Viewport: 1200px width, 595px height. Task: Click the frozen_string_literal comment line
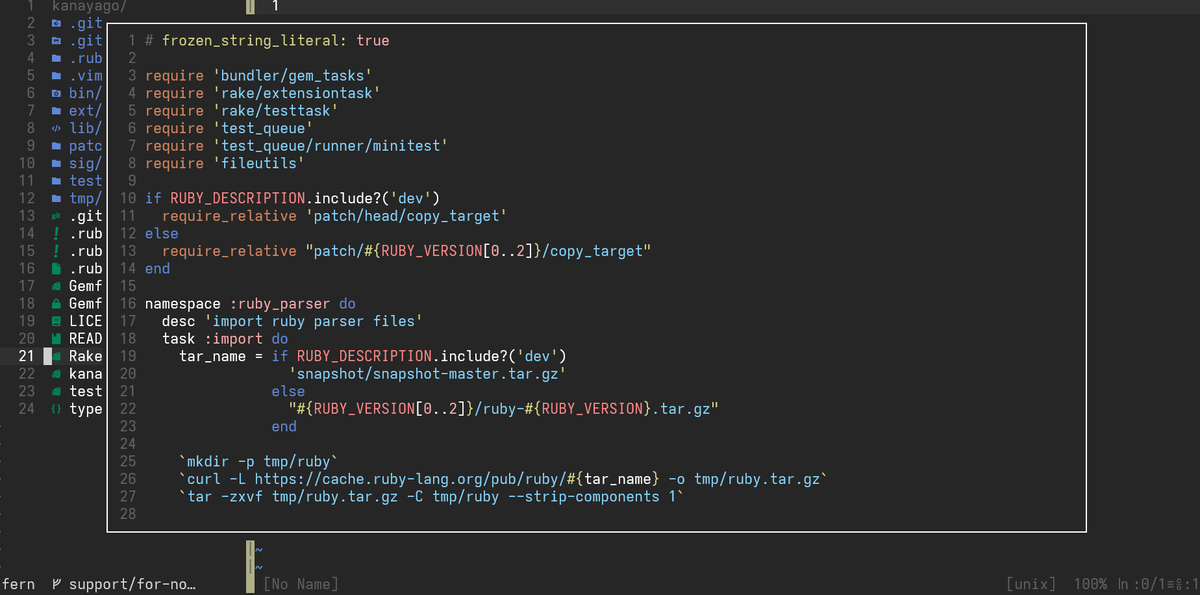point(267,41)
